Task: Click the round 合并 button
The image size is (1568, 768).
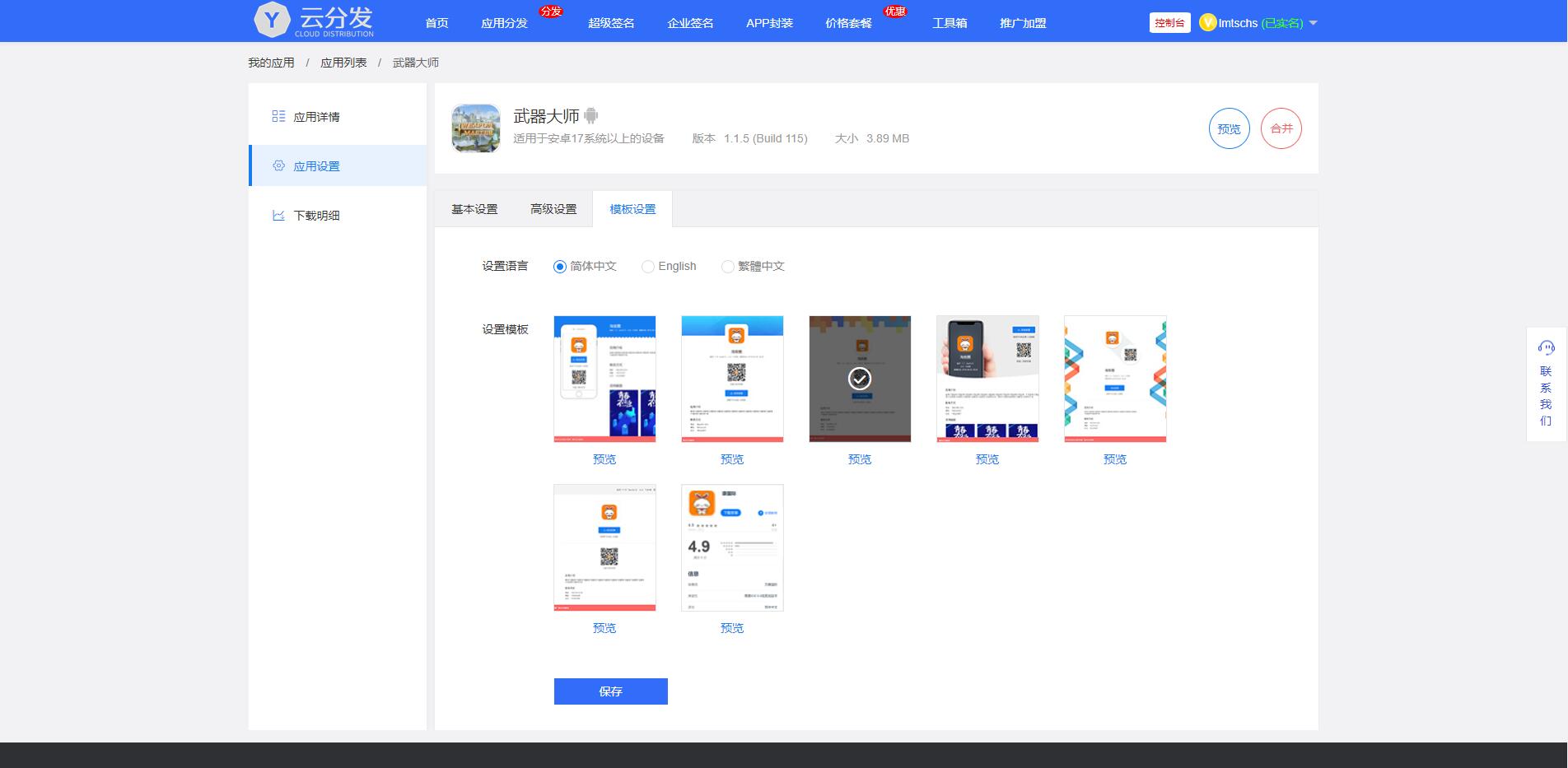Action: point(1281,128)
